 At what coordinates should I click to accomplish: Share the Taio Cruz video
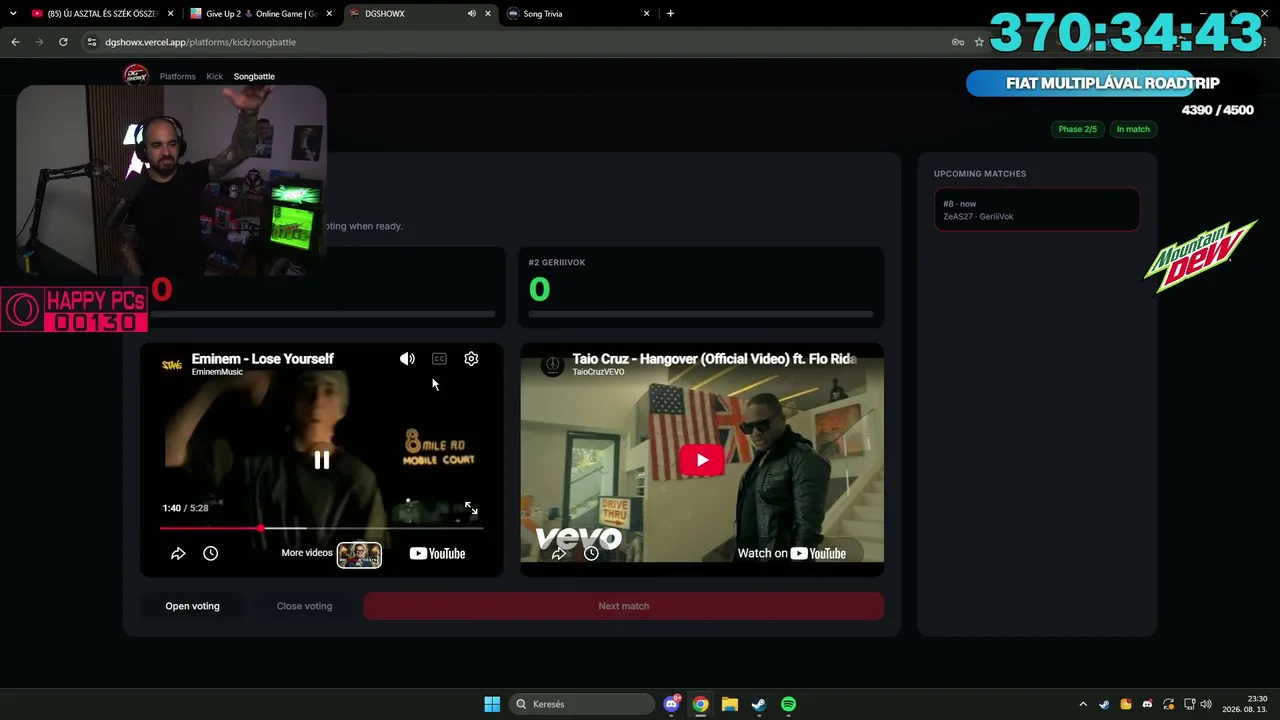coord(559,553)
